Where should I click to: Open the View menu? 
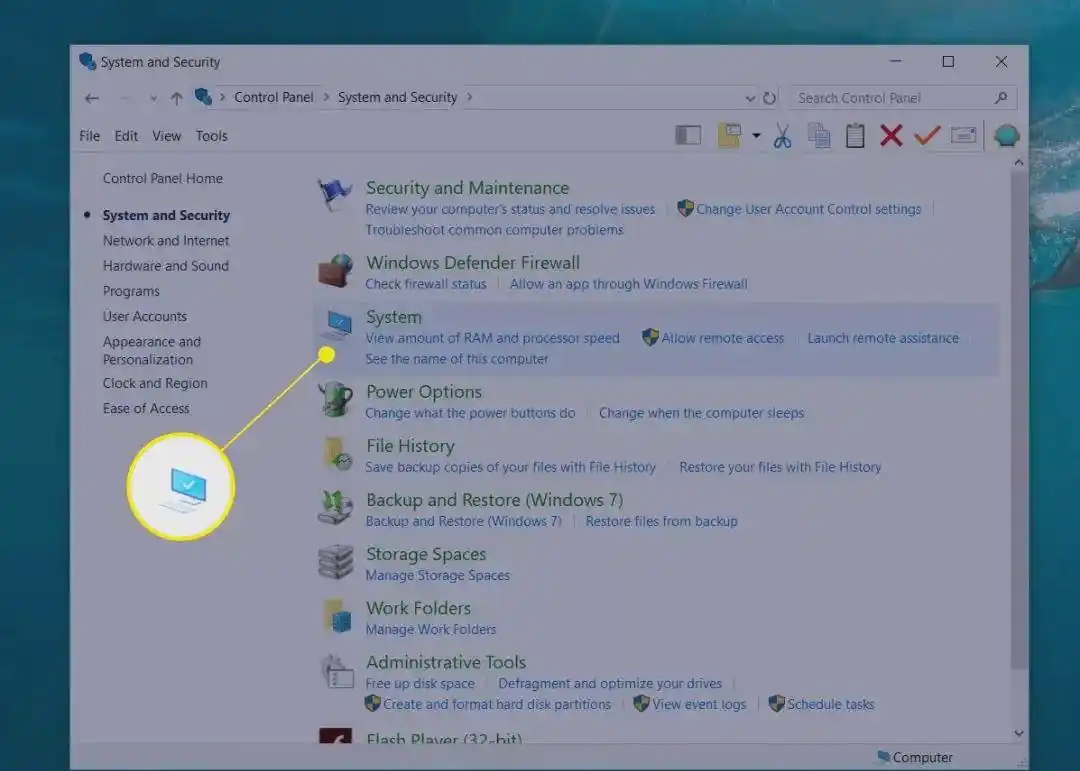tap(166, 135)
